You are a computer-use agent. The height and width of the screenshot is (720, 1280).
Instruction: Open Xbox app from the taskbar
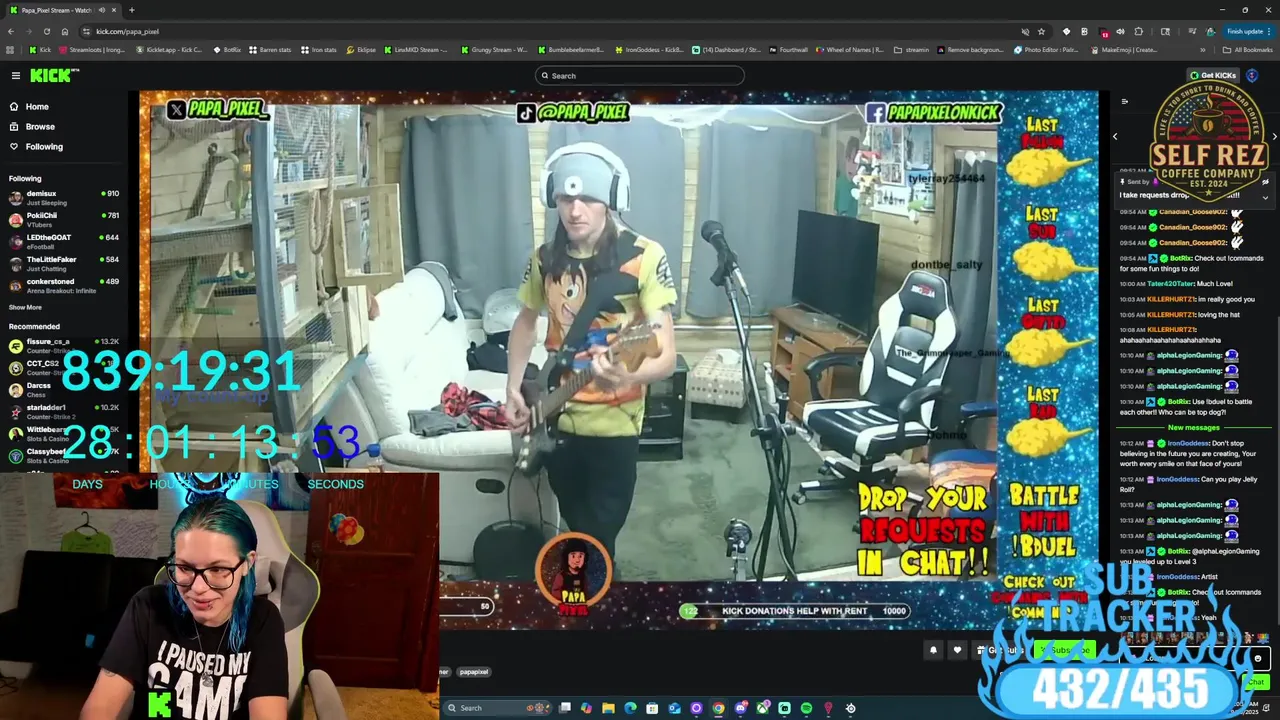(762, 708)
